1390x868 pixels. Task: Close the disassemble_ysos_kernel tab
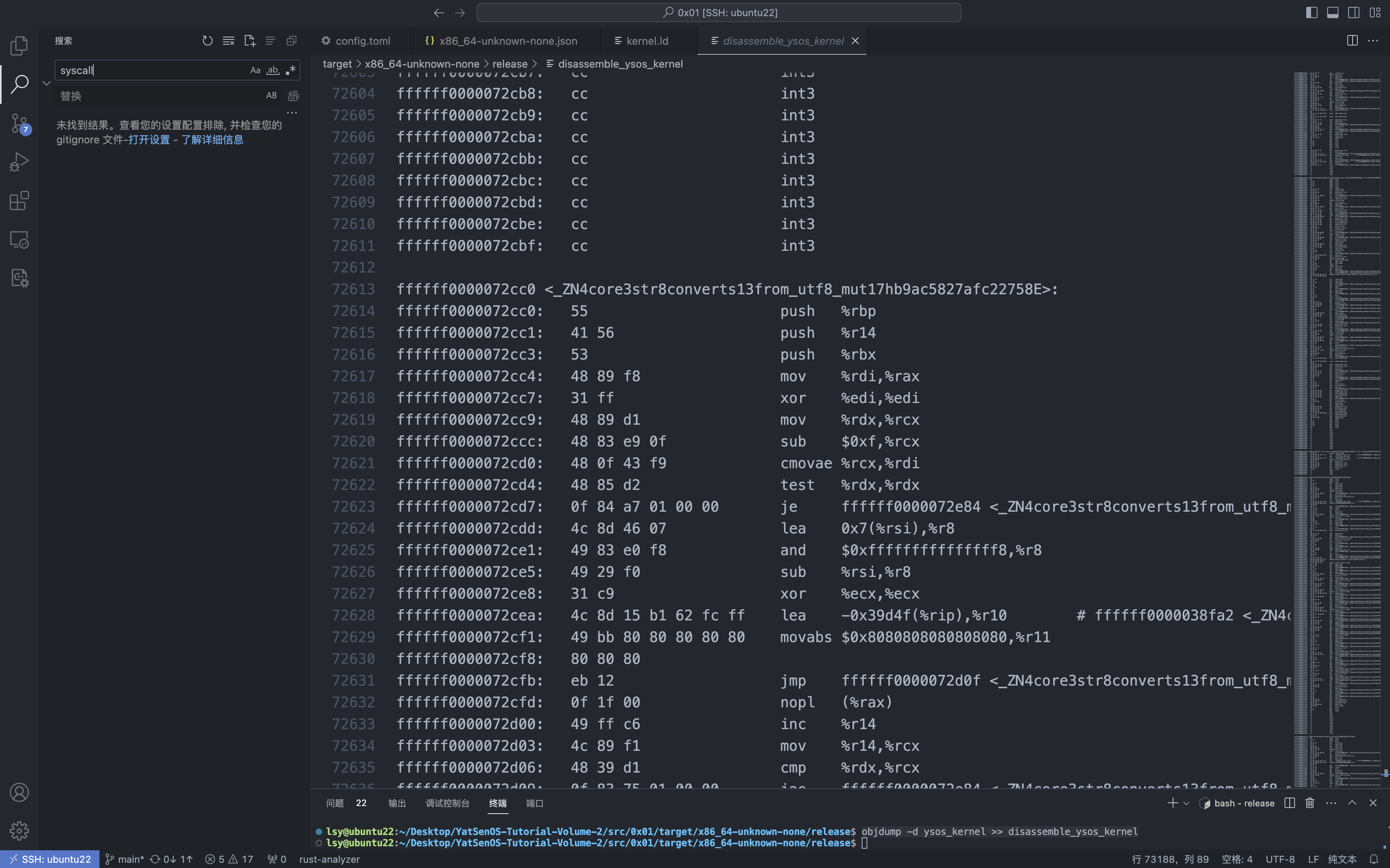point(855,41)
